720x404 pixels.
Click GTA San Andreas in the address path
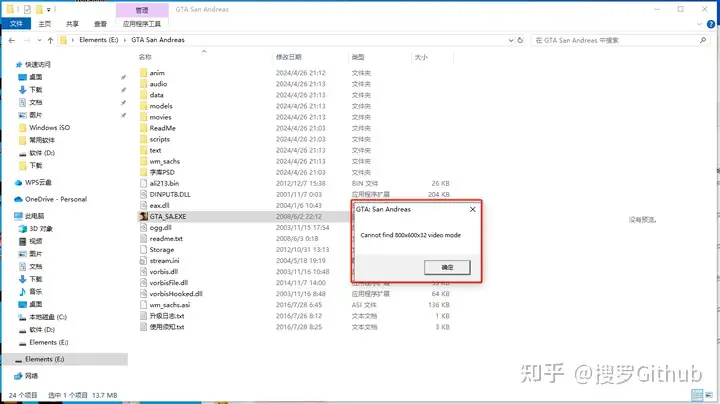click(x=158, y=40)
